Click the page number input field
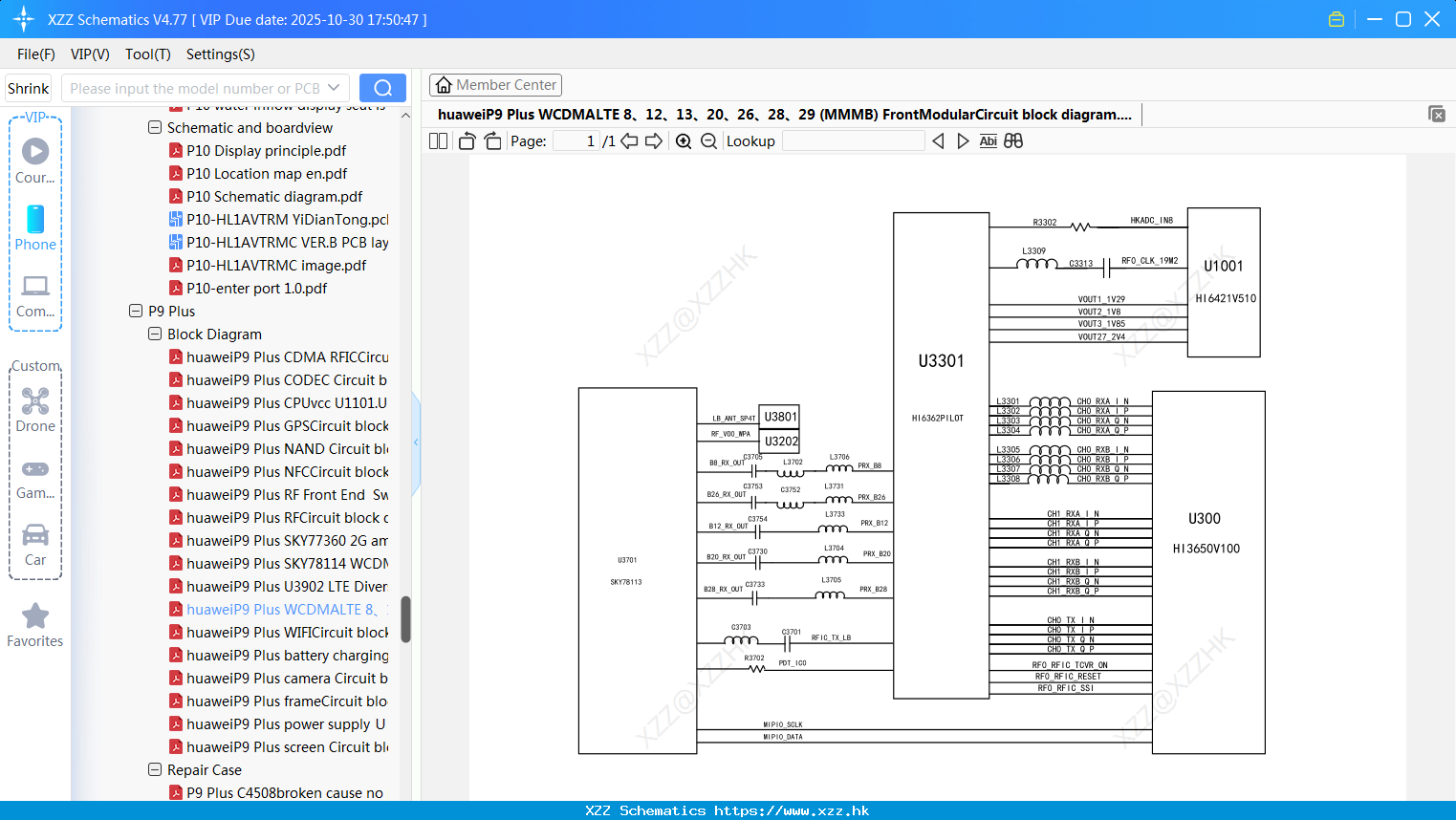Image resolution: width=1456 pixels, height=820 pixels. [x=576, y=141]
